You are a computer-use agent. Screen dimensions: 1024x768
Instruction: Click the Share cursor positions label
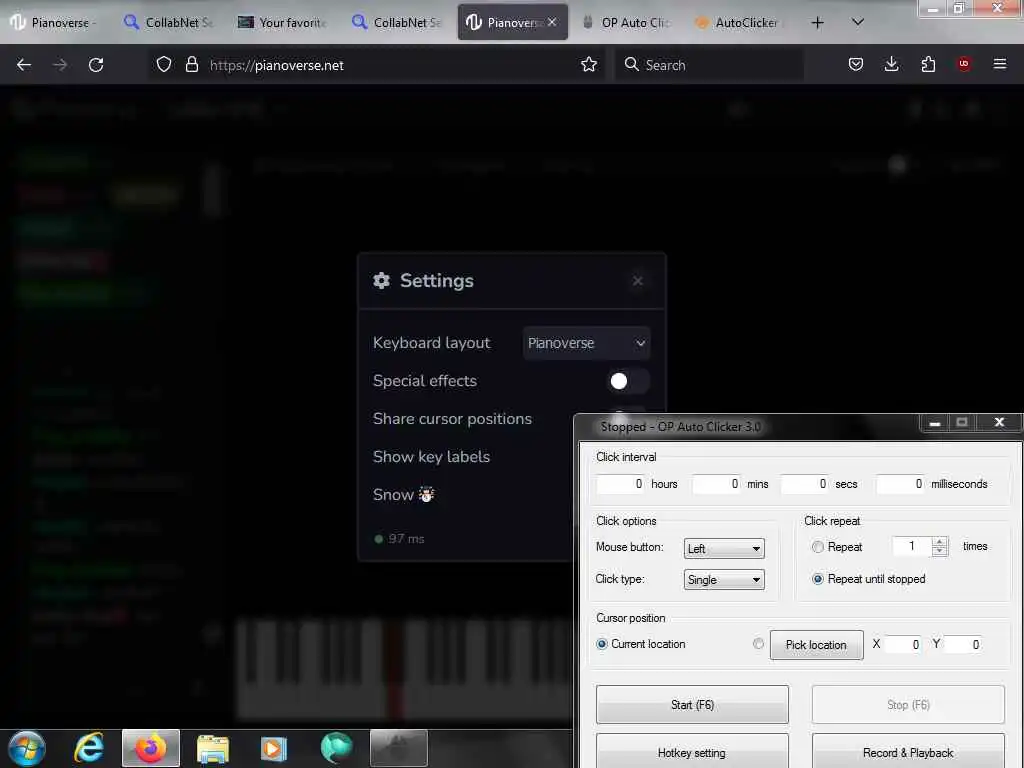pyautogui.click(x=453, y=419)
